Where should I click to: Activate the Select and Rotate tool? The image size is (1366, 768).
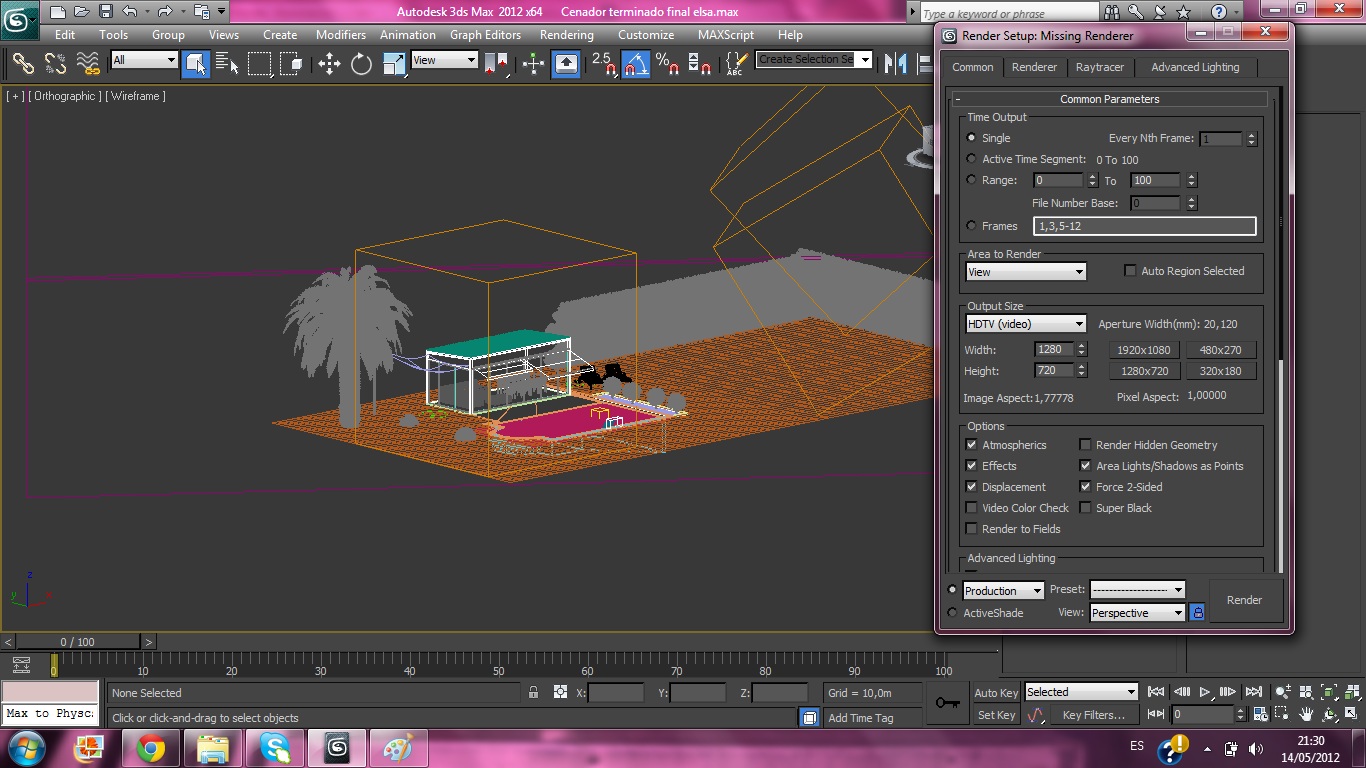pos(361,64)
